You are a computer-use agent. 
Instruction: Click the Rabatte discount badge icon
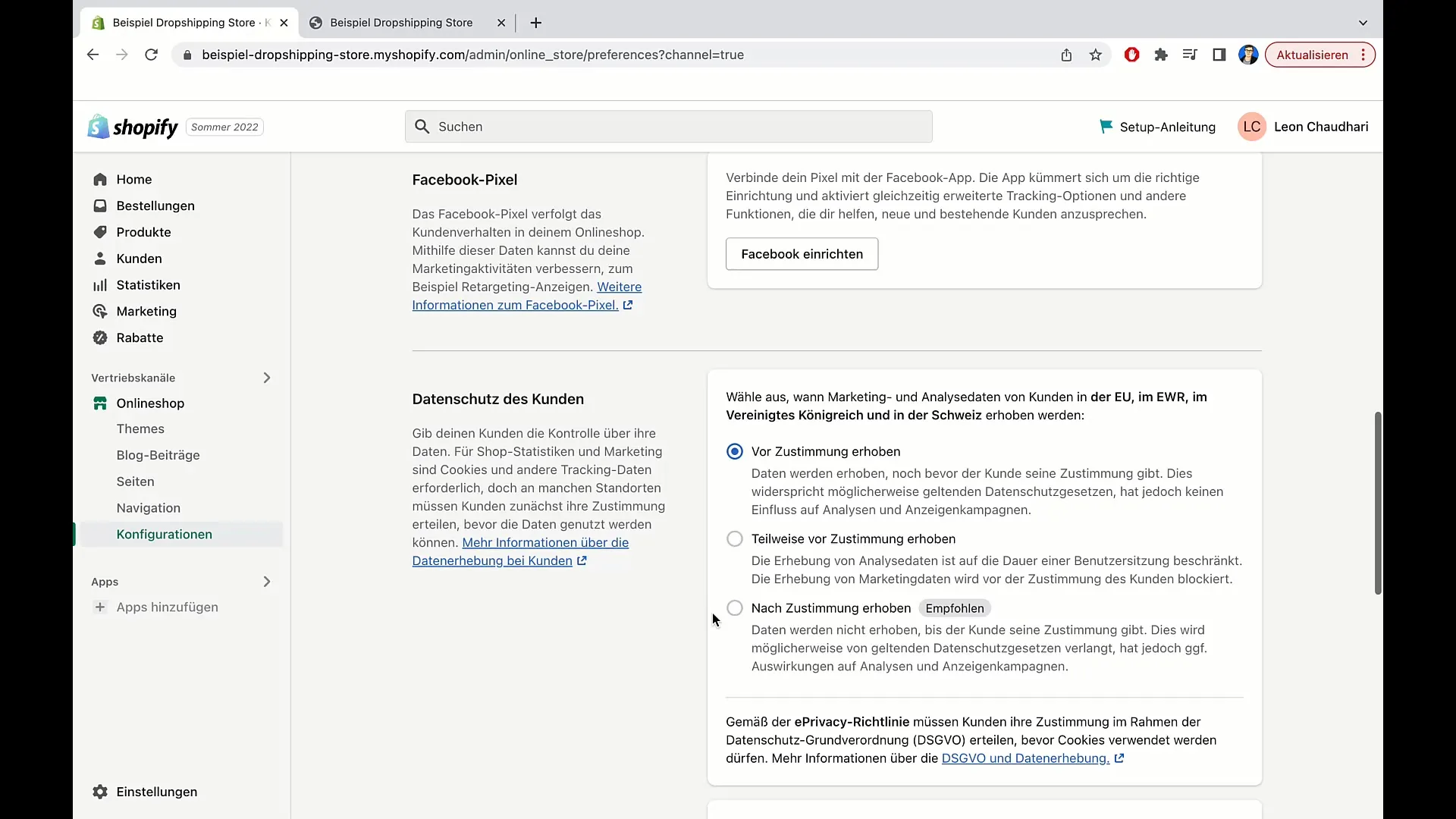[100, 338]
